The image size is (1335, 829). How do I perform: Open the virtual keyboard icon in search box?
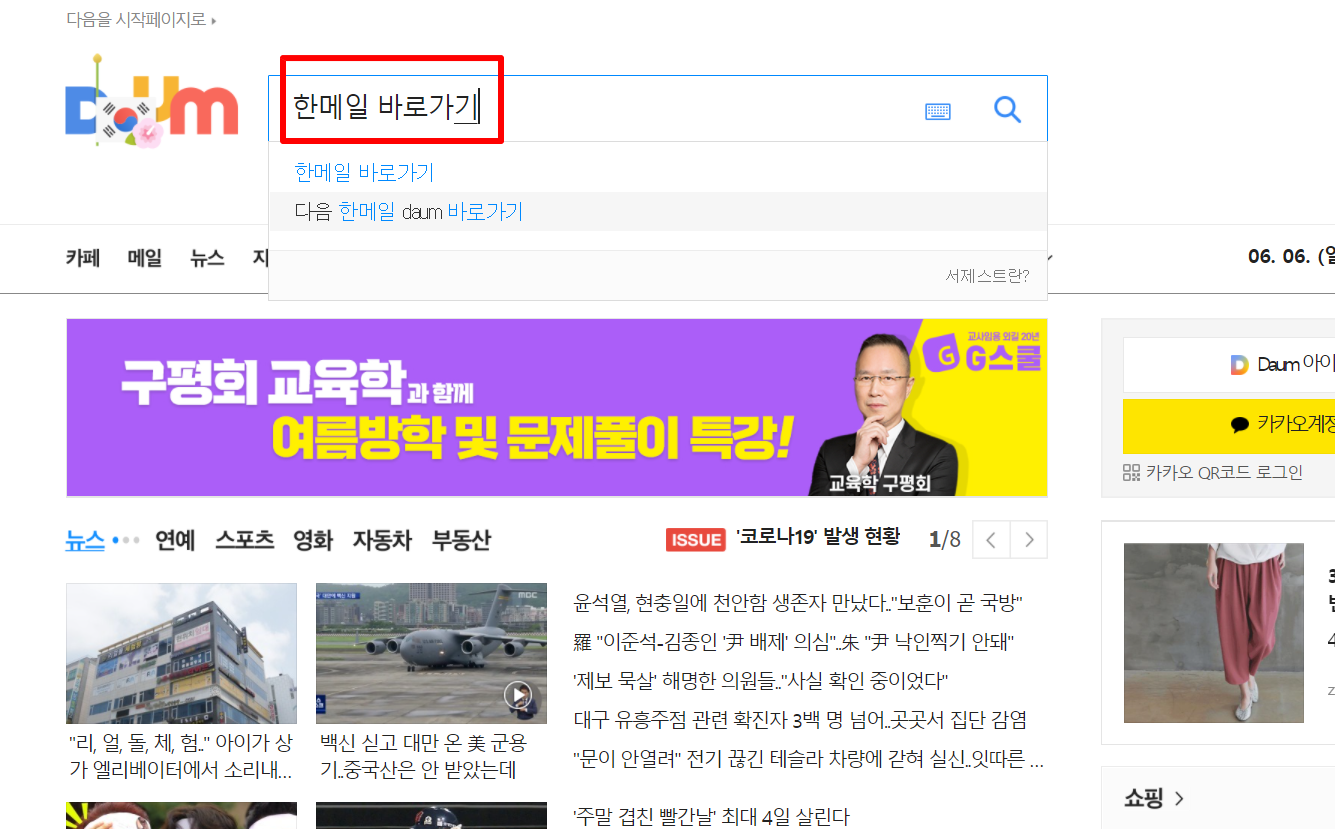point(938,111)
